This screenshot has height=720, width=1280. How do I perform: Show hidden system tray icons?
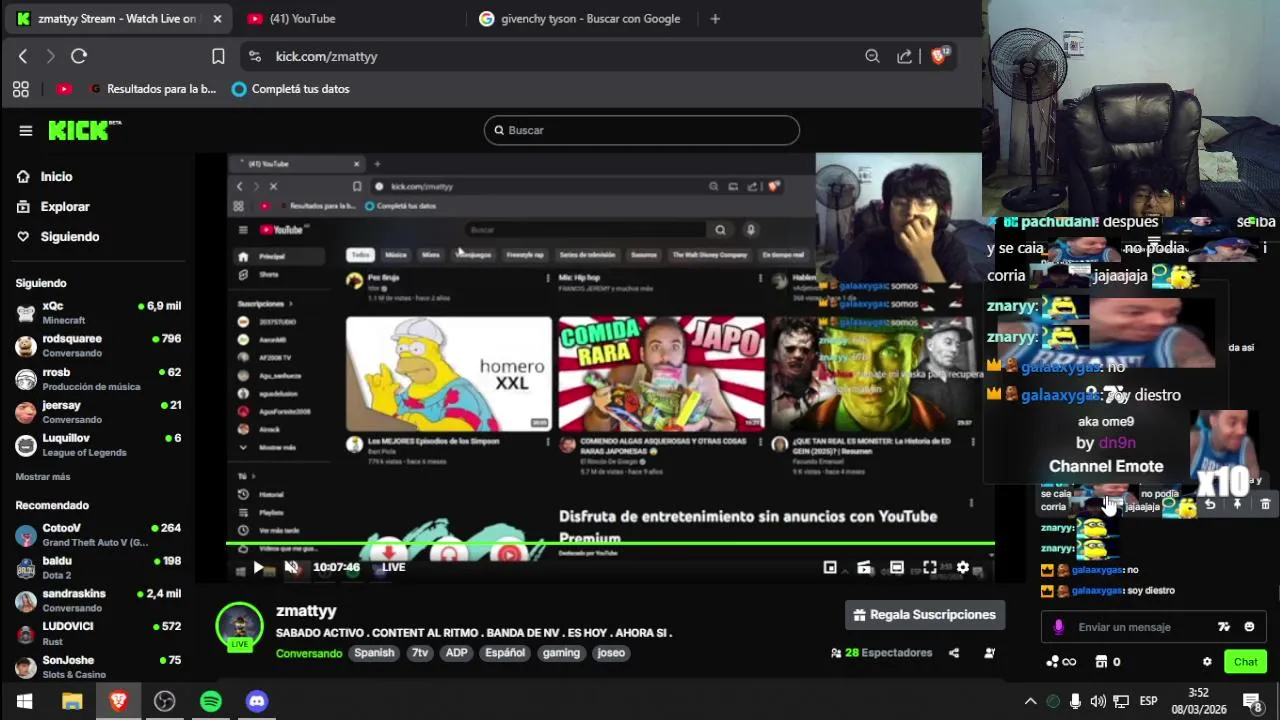[1030, 701]
